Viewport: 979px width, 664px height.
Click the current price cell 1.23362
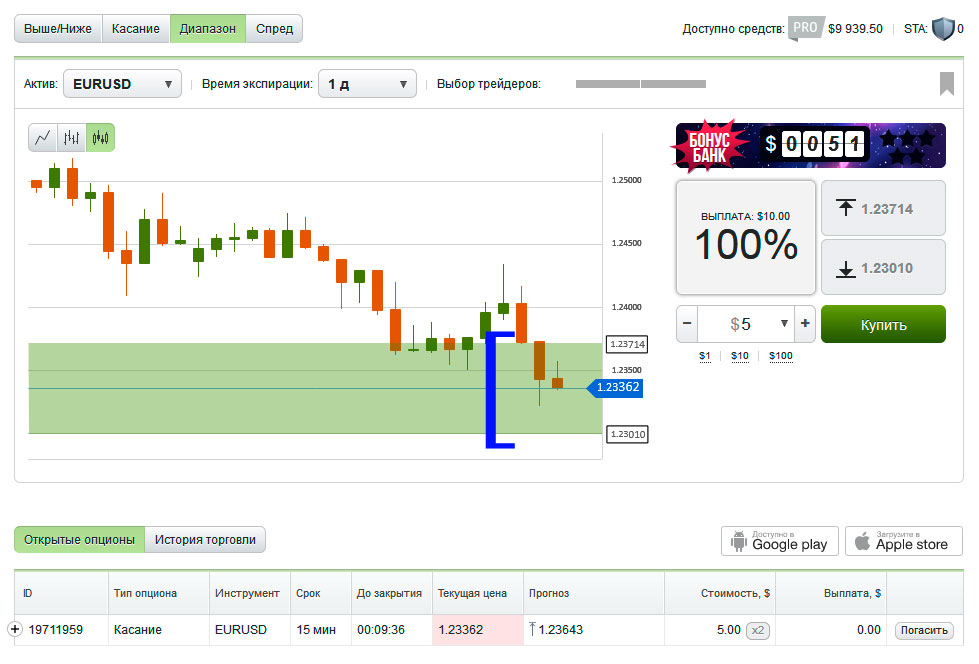(478, 630)
